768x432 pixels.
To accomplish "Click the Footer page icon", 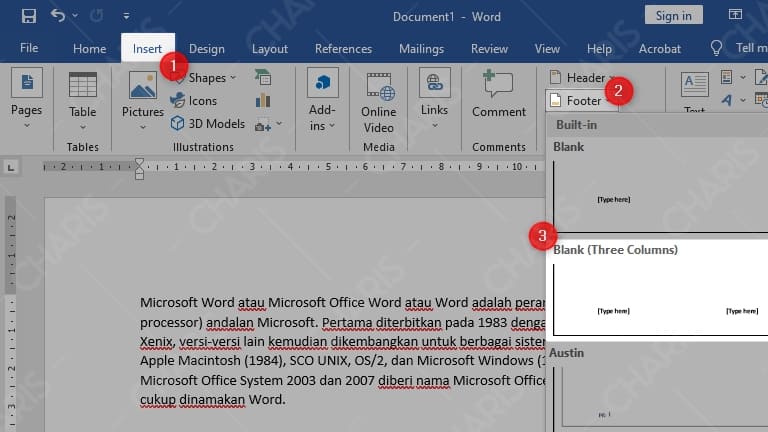I will pyautogui.click(x=555, y=100).
